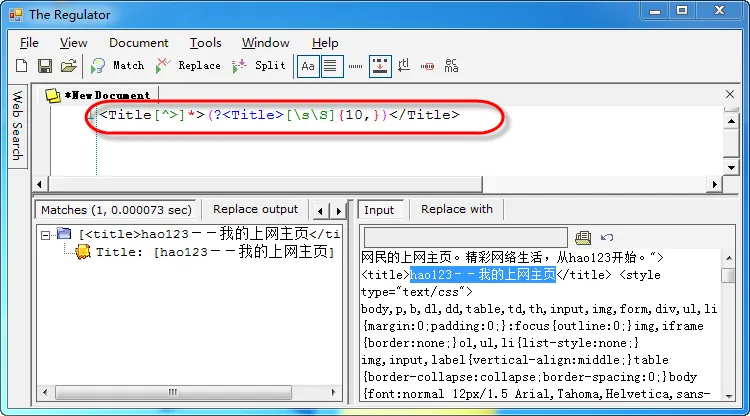Click the type="text/css"> line
Image resolution: width=750 pixels, height=416 pixels.
[417, 292]
